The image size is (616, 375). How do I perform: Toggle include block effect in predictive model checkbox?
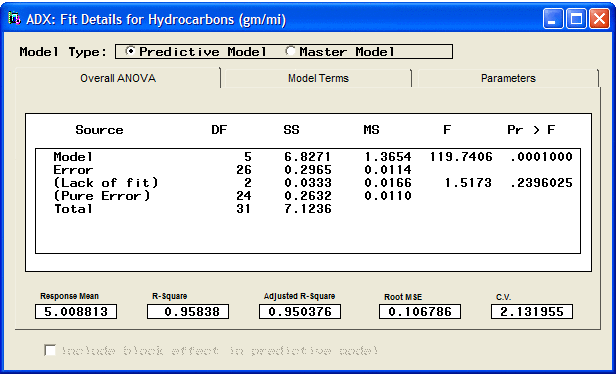pyautogui.click(x=50, y=350)
